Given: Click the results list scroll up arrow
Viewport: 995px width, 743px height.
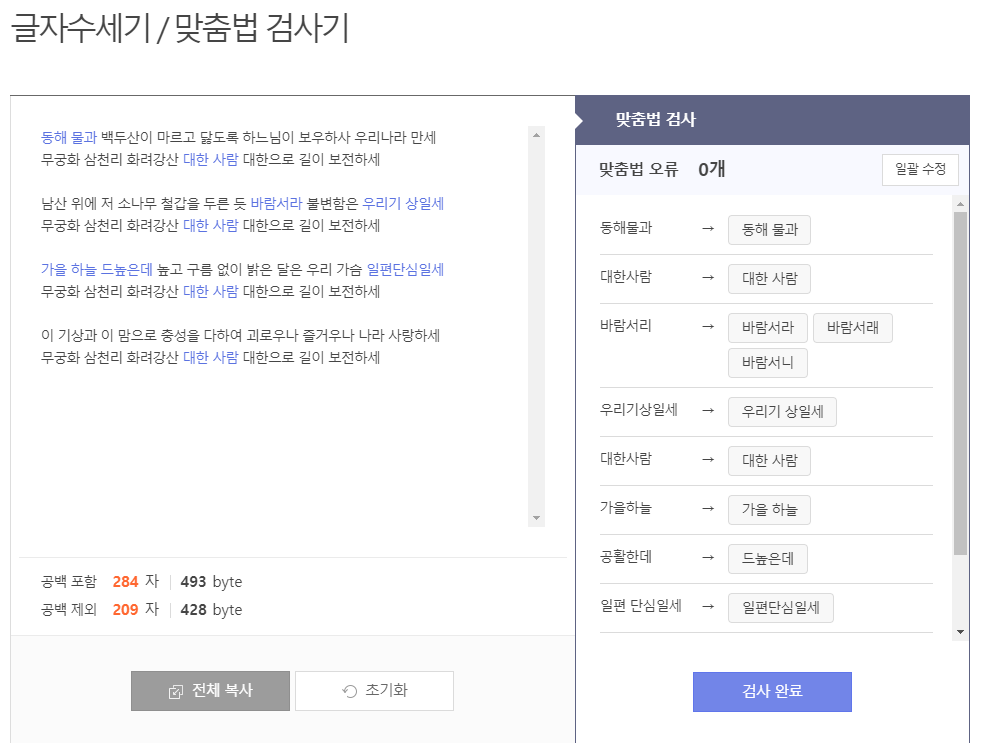Looking at the screenshot, I should [960, 204].
